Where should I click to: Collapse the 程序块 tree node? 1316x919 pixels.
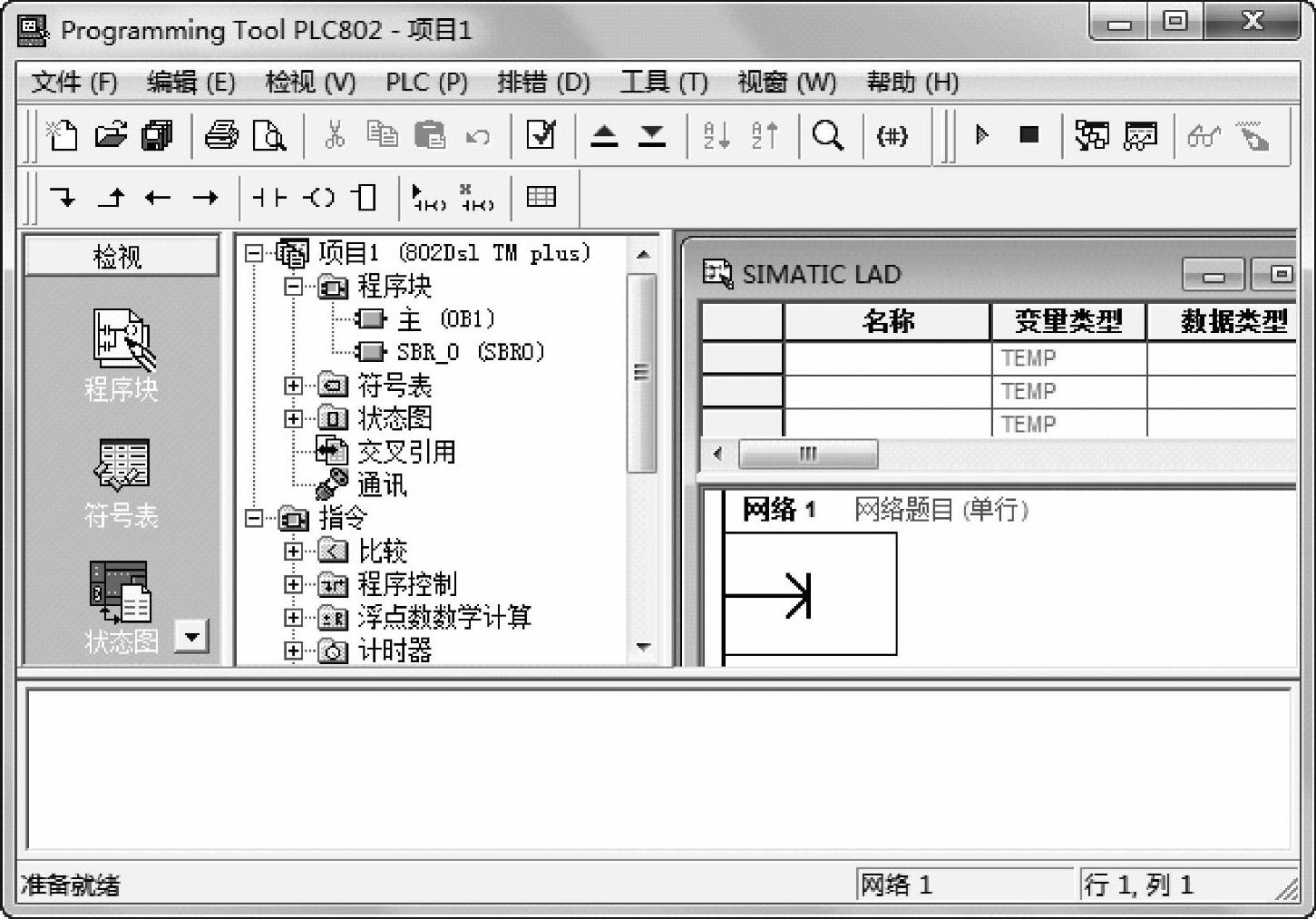pos(293,286)
